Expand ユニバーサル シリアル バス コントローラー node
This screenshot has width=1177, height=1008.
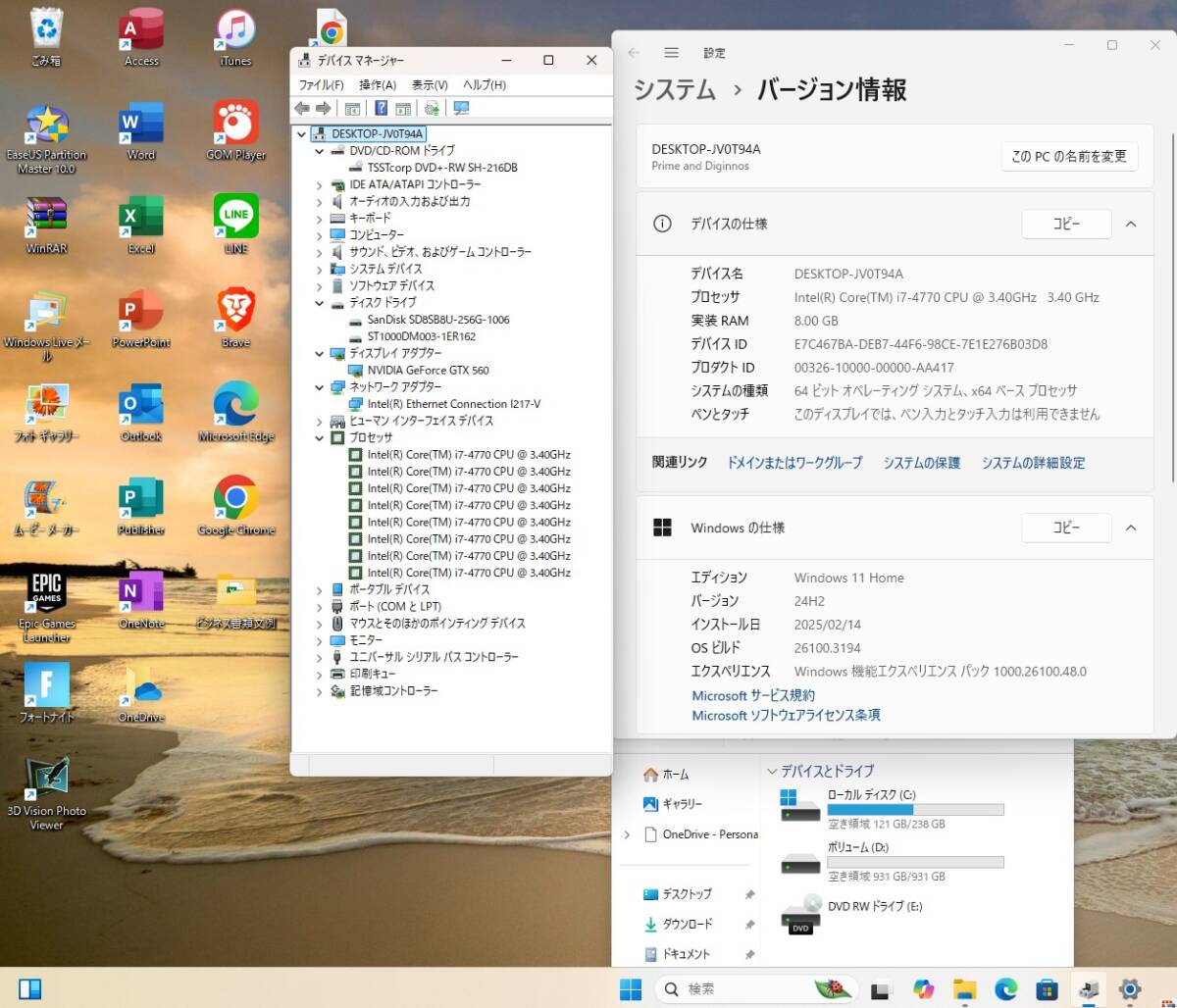coord(319,657)
